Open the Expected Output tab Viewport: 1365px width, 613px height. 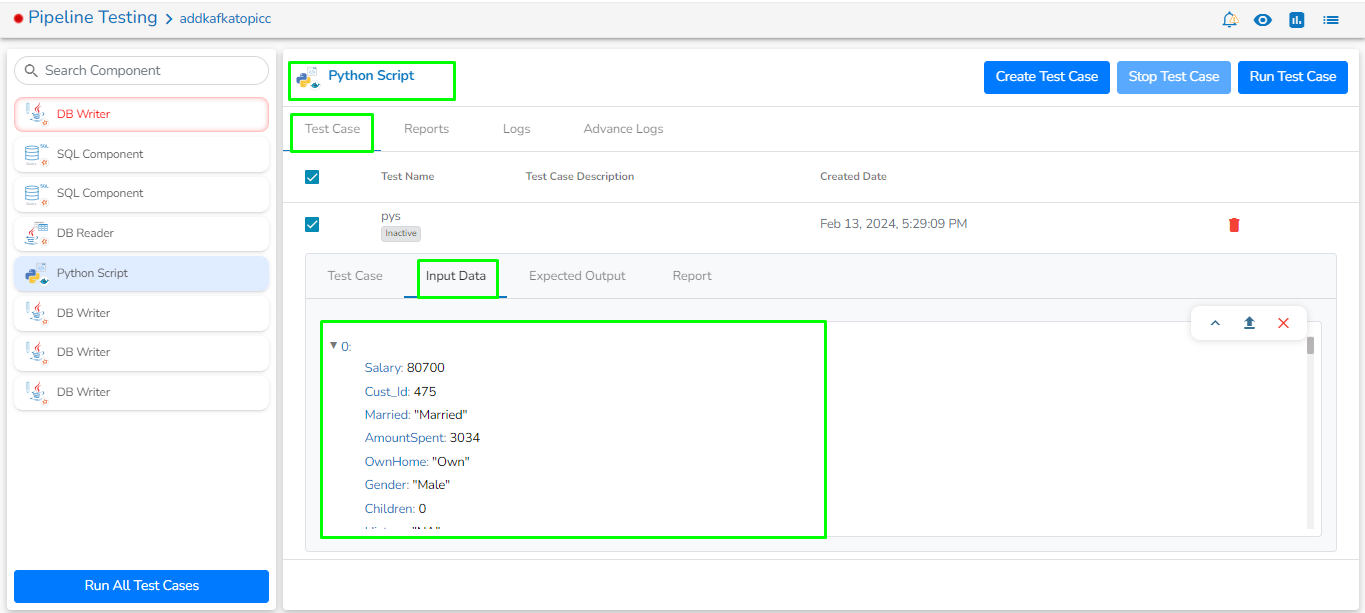[577, 276]
